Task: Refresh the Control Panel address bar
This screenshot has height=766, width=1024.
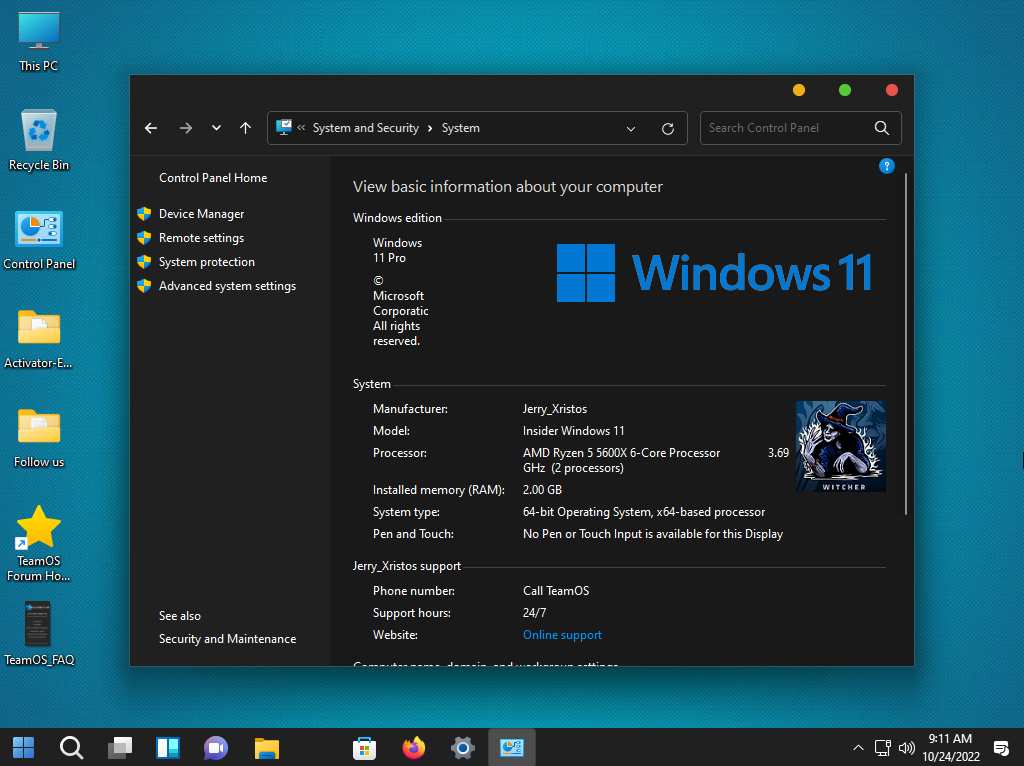Action: pyautogui.click(x=668, y=128)
